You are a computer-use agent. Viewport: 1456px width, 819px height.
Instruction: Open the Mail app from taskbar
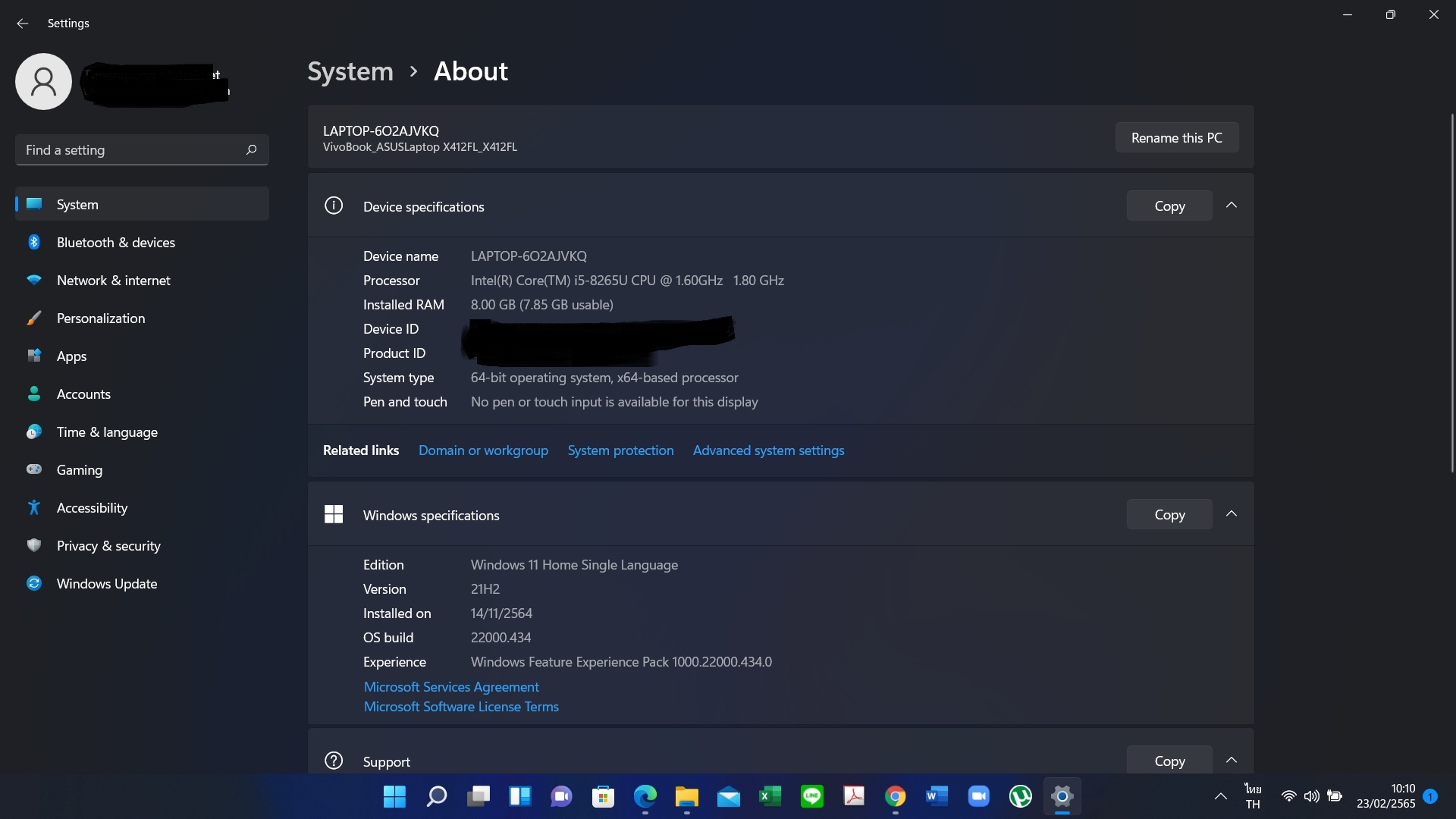tap(728, 797)
